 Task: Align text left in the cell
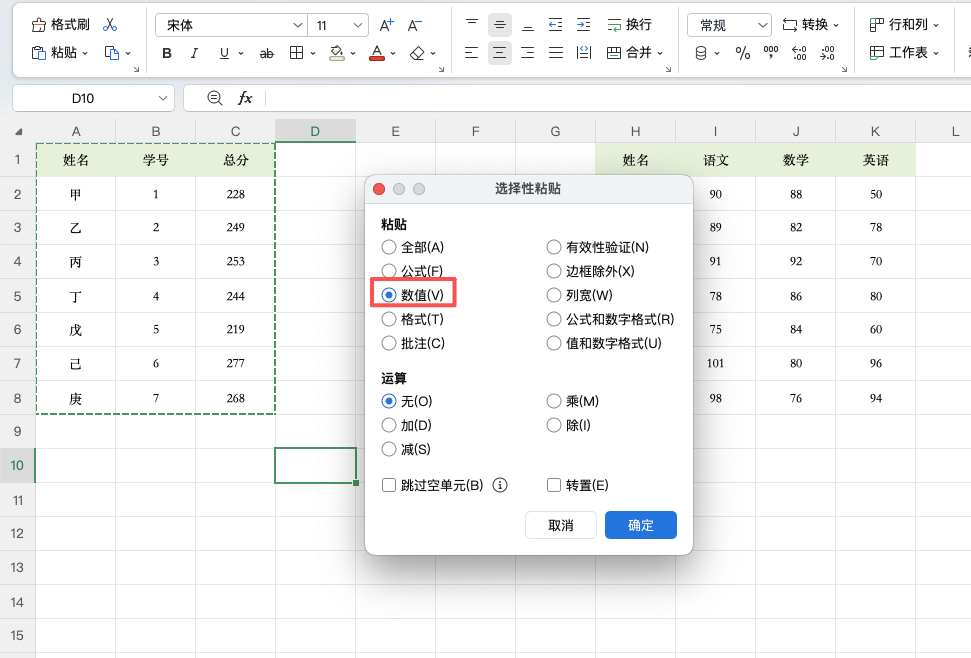click(x=472, y=53)
